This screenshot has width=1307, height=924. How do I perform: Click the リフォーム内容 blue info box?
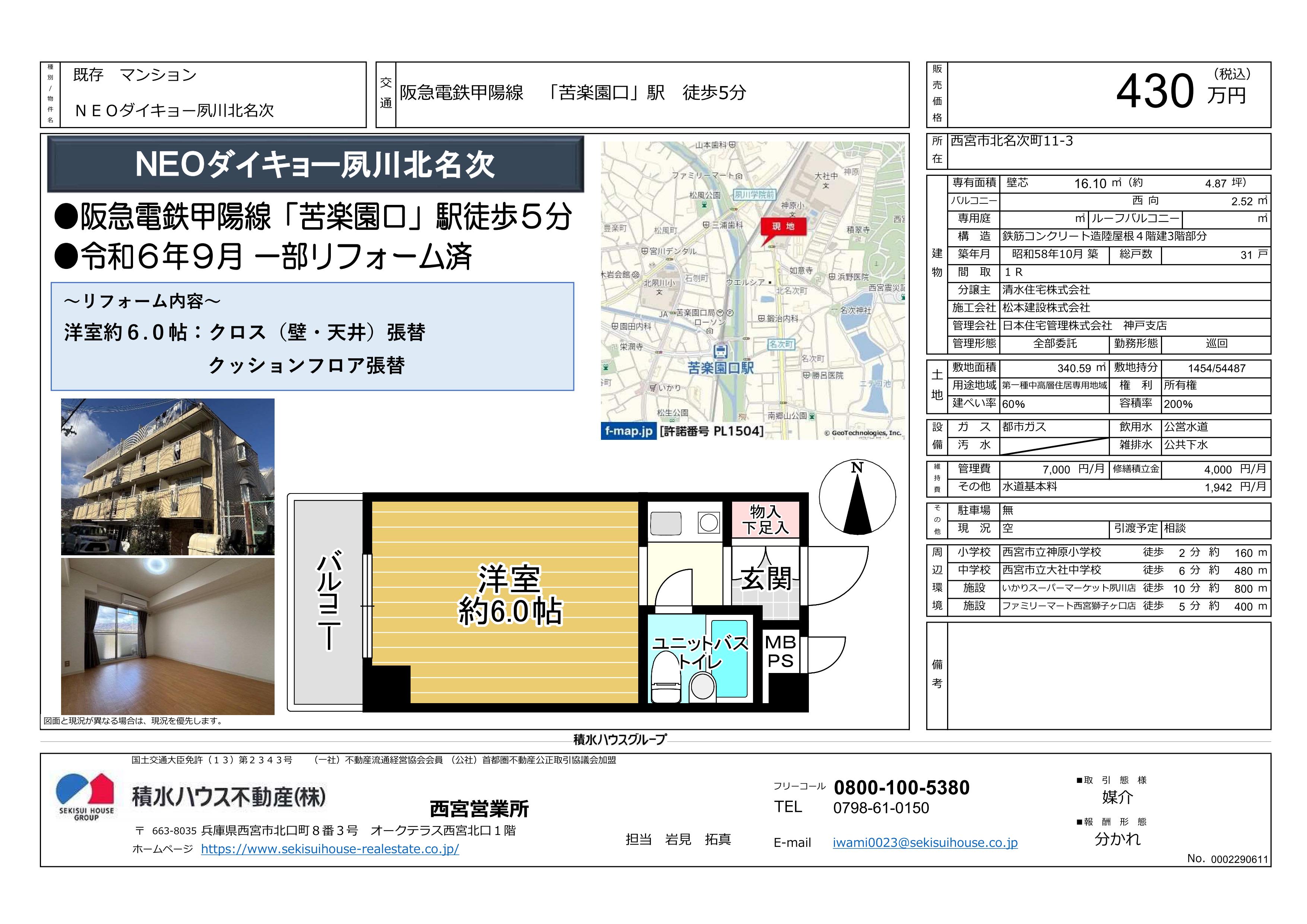(x=312, y=336)
